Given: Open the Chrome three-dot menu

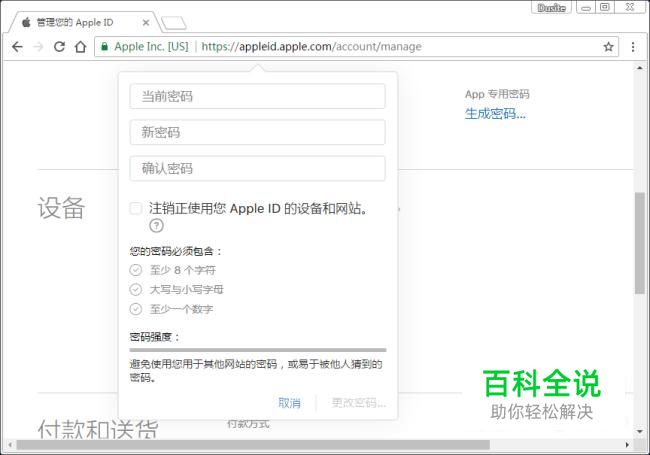Looking at the screenshot, I should pyautogui.click(x=633, y=46).
